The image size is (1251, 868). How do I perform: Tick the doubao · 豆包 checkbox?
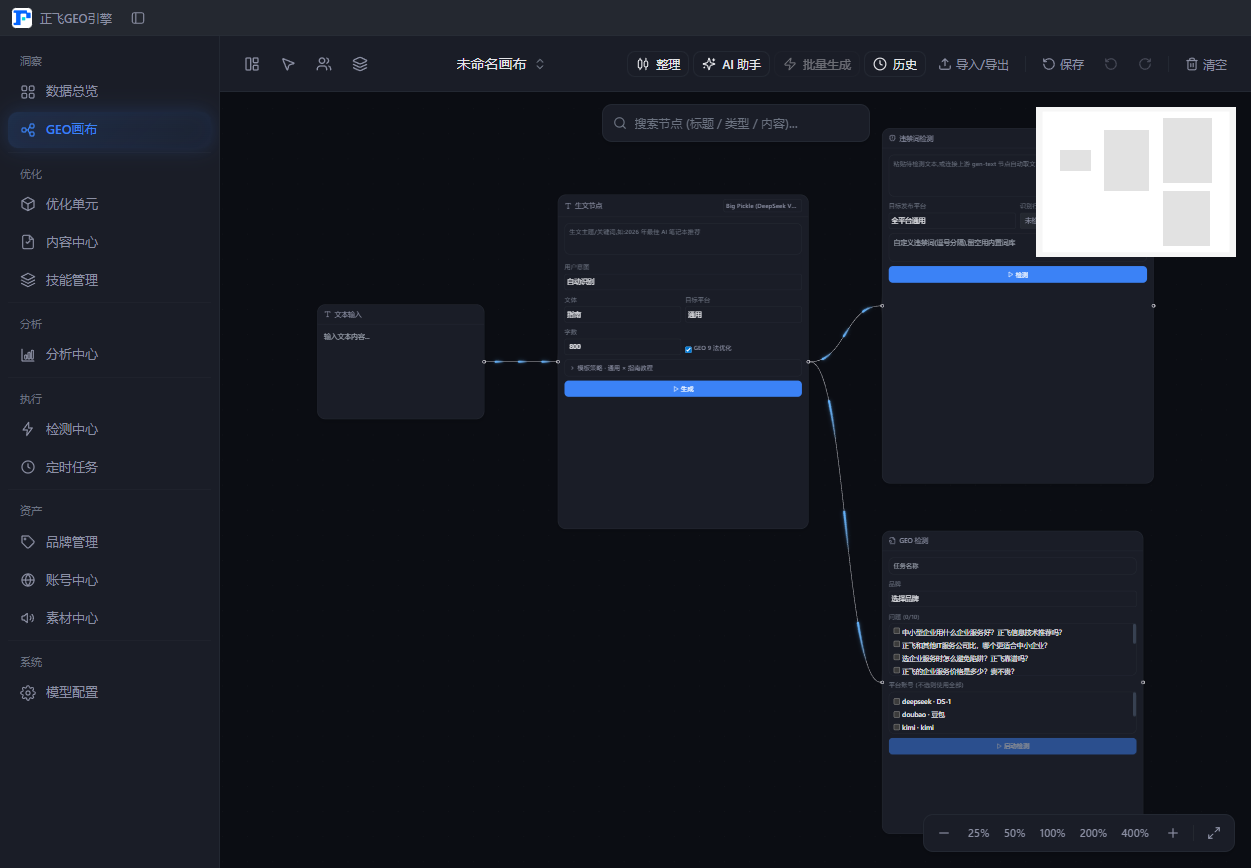click(x=897, y=715)
